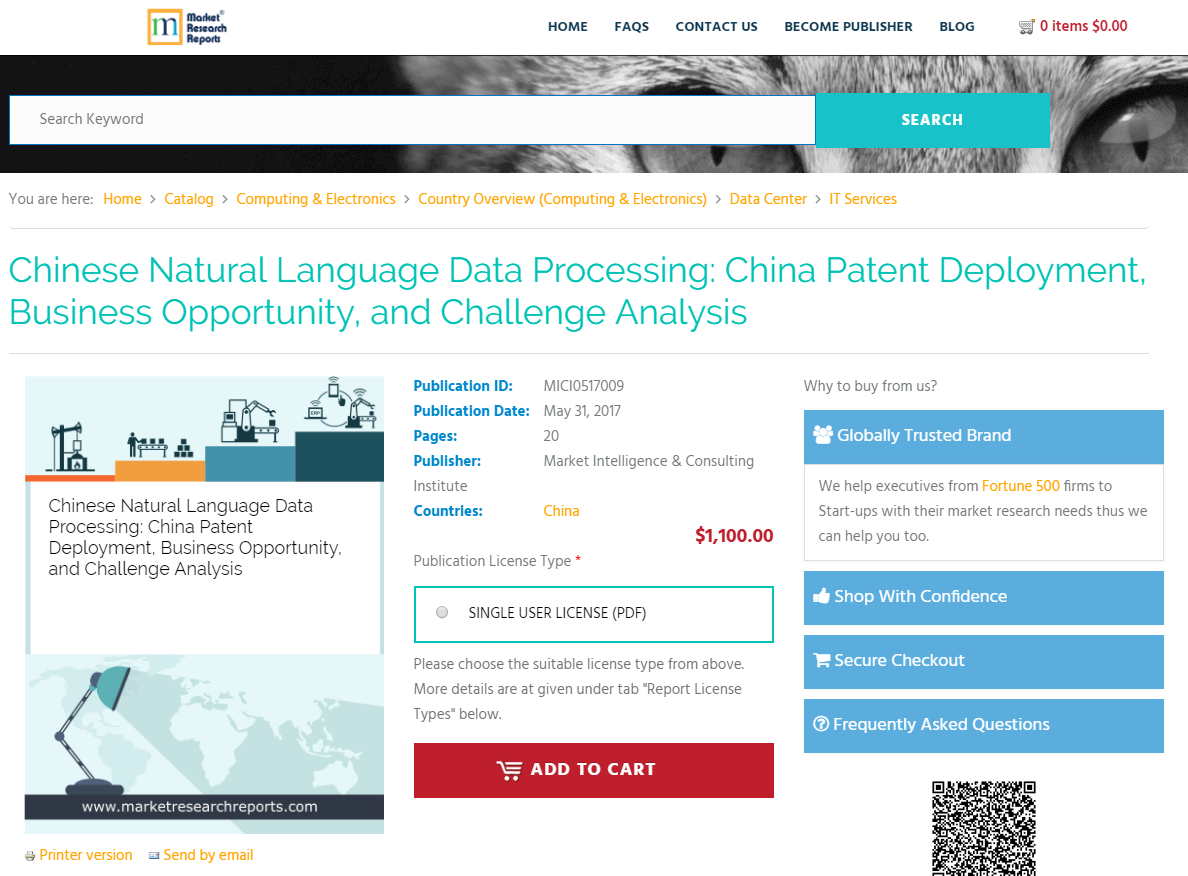1188x876 pixels.
Task: Click the Market Research Reports logo
Action: (186, 26)
